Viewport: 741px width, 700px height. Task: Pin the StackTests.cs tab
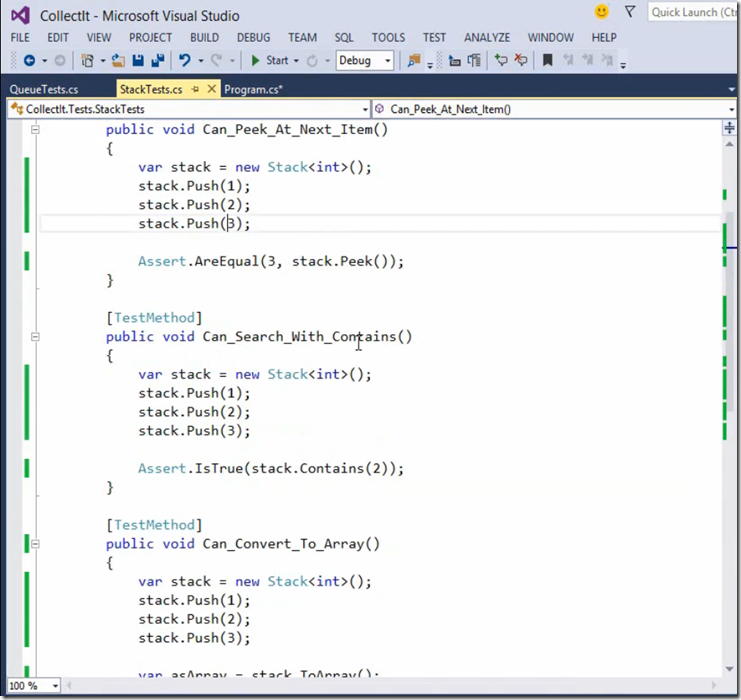point(195,89)
